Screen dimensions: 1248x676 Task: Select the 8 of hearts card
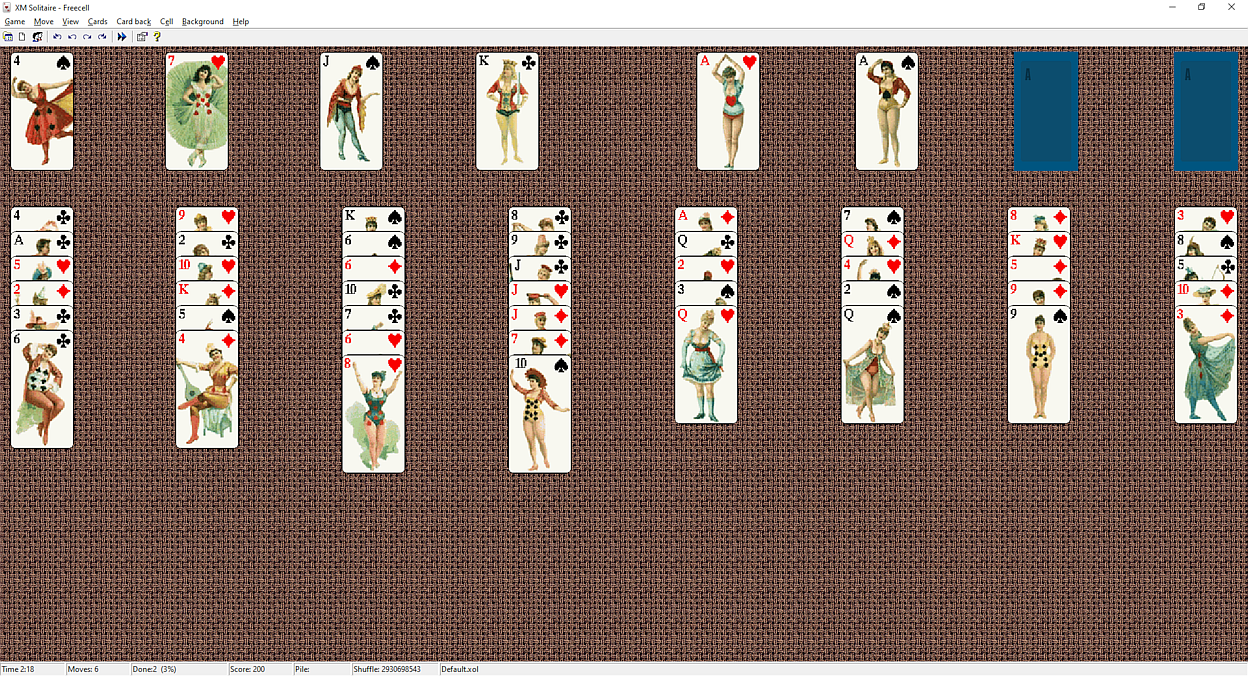pos(374,414)
